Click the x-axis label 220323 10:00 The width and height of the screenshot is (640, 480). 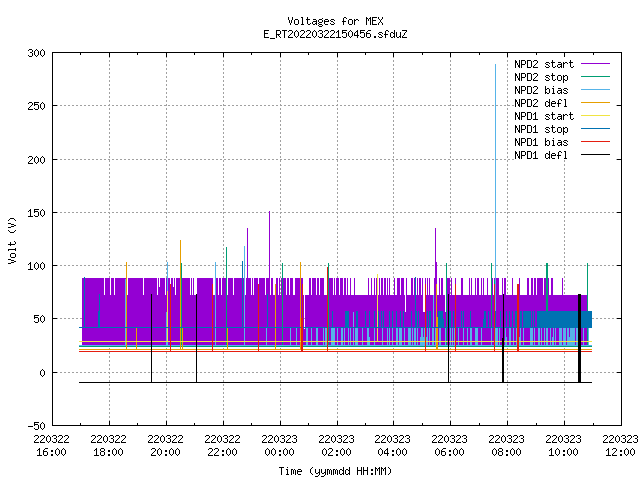pyautogui.click(x=563, y=446)
